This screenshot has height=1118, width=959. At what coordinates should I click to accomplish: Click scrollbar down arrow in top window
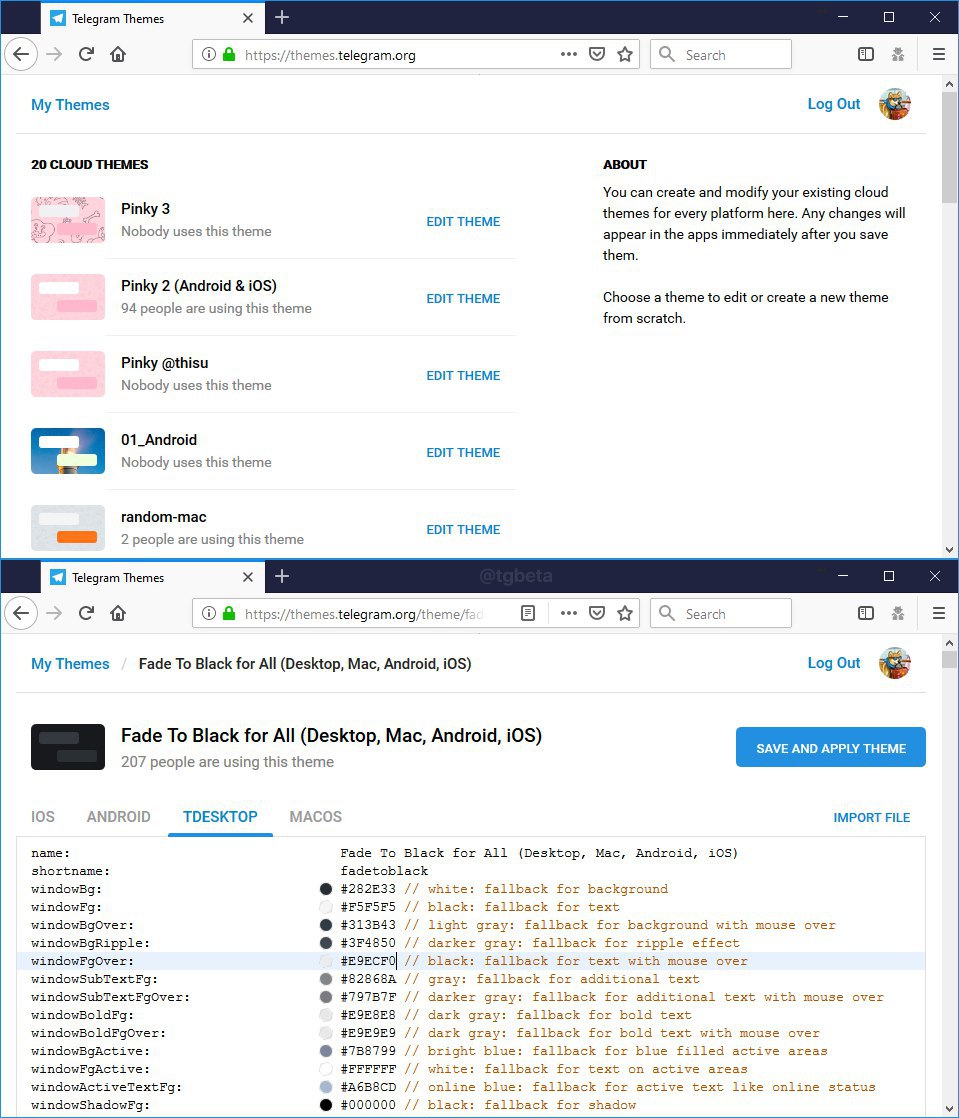point(949,550)
